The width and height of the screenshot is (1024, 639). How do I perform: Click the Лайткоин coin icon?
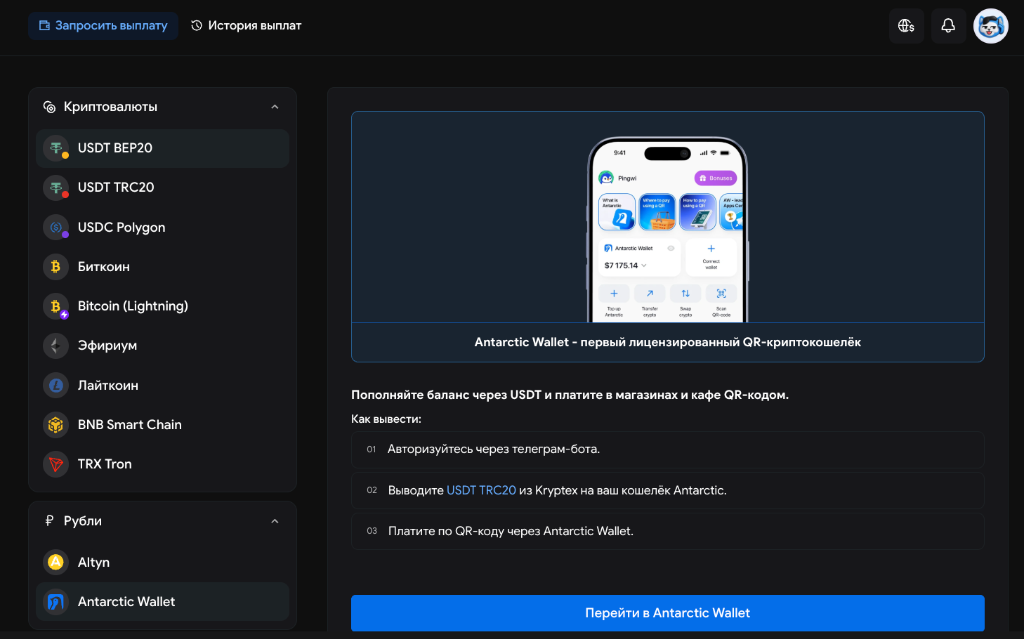(x=56, y=385)
